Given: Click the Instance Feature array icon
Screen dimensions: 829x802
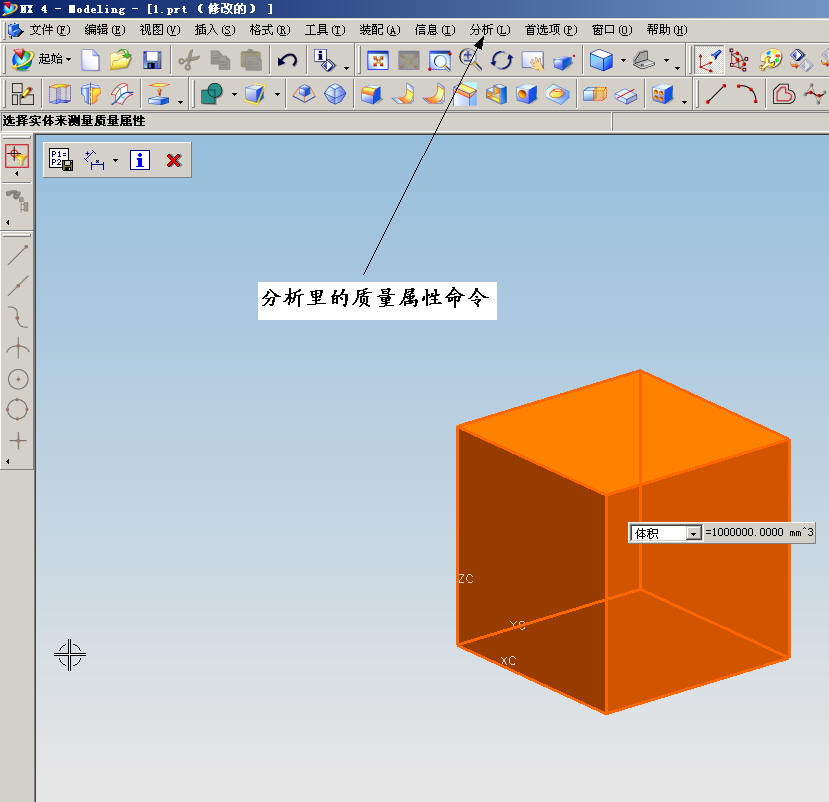Looking at the screenshot, I should (662, 95).
